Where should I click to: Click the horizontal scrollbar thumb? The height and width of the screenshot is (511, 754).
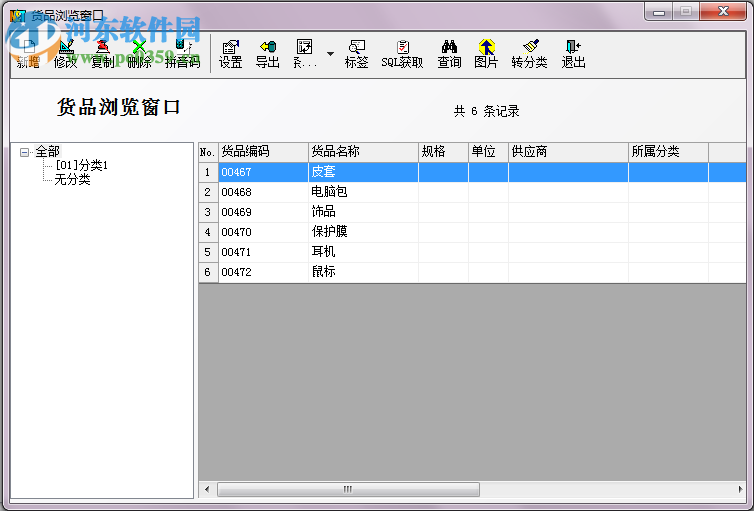348,489
